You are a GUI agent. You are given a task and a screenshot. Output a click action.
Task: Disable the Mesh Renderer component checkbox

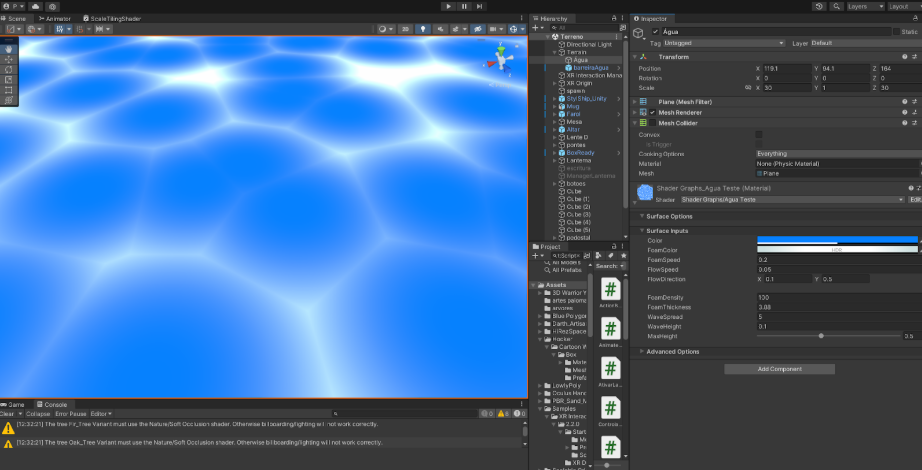click(653, 112)
